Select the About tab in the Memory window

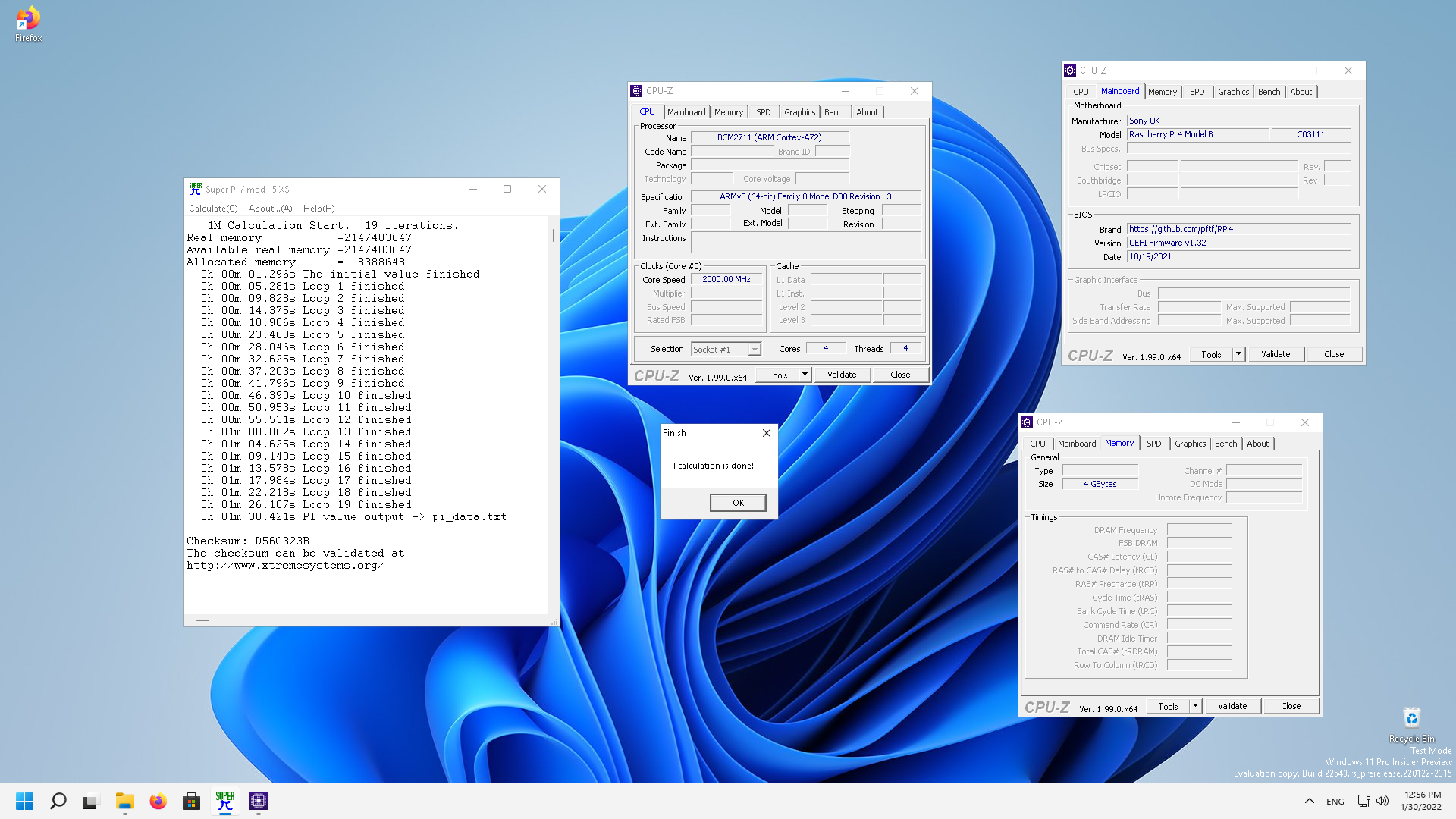[x=1258, y=444]
